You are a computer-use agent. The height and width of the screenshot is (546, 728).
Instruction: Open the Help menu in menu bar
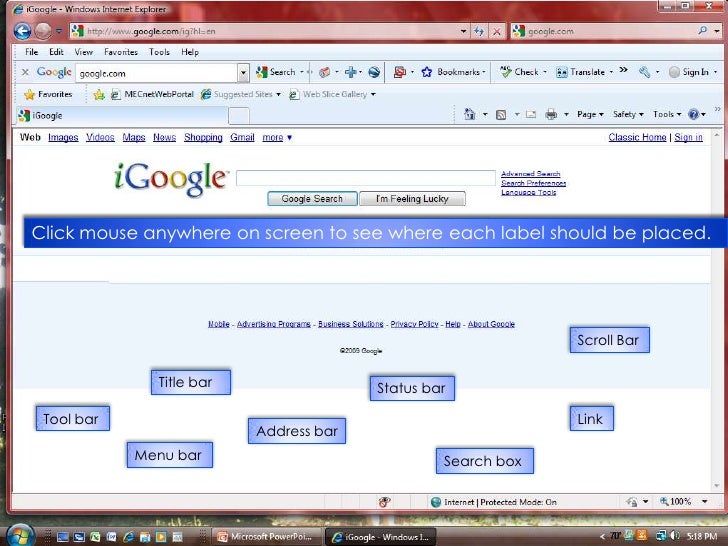[x=190, y=52]
